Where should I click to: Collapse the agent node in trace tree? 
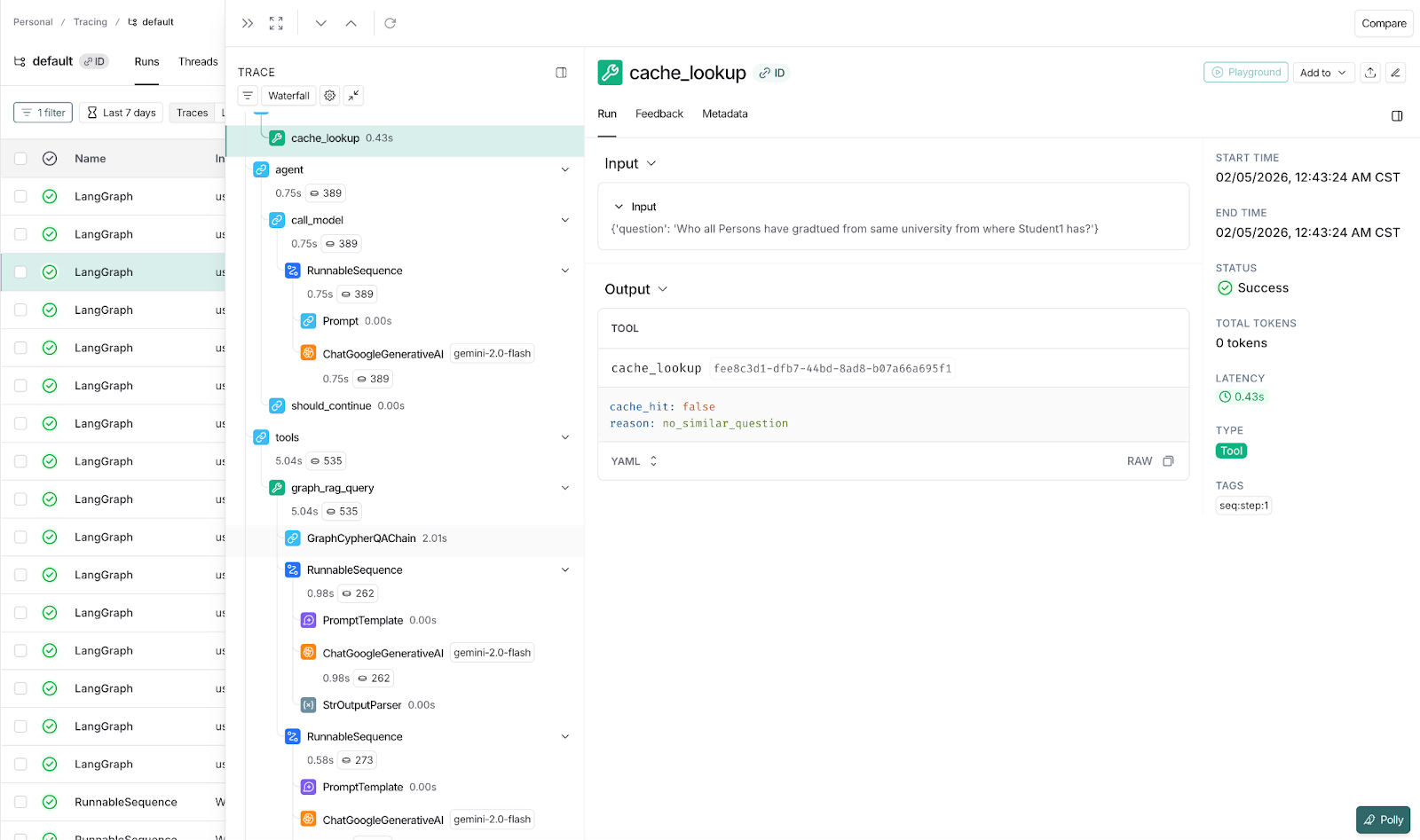pyautogui.click(x=565, y=169)
